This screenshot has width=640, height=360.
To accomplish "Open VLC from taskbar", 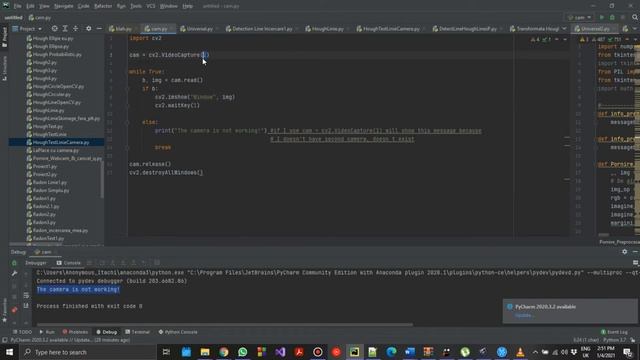I will click(x=520, y=352).
